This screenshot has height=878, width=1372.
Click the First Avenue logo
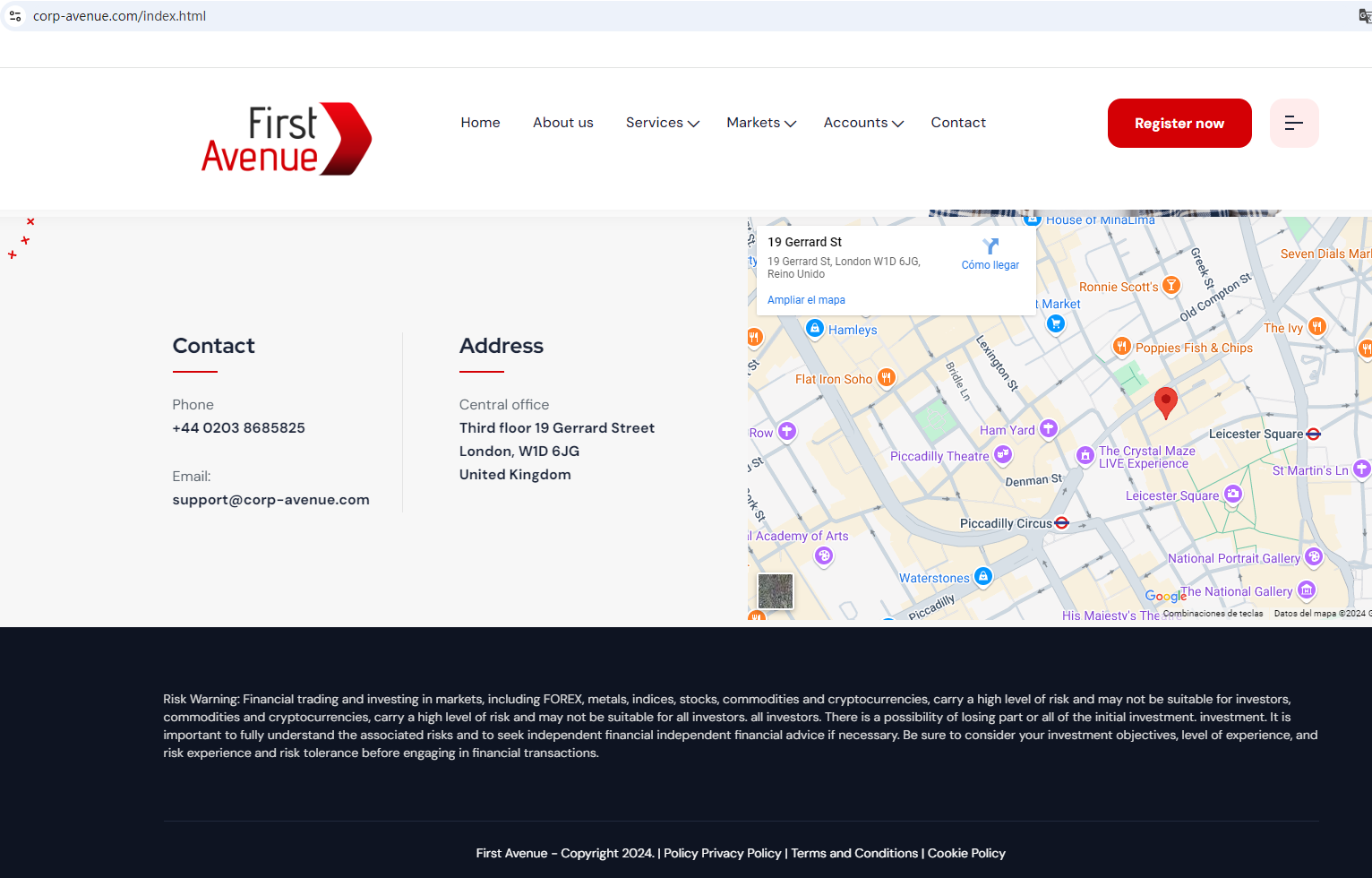pyautogui.click(x=286, y=139)
